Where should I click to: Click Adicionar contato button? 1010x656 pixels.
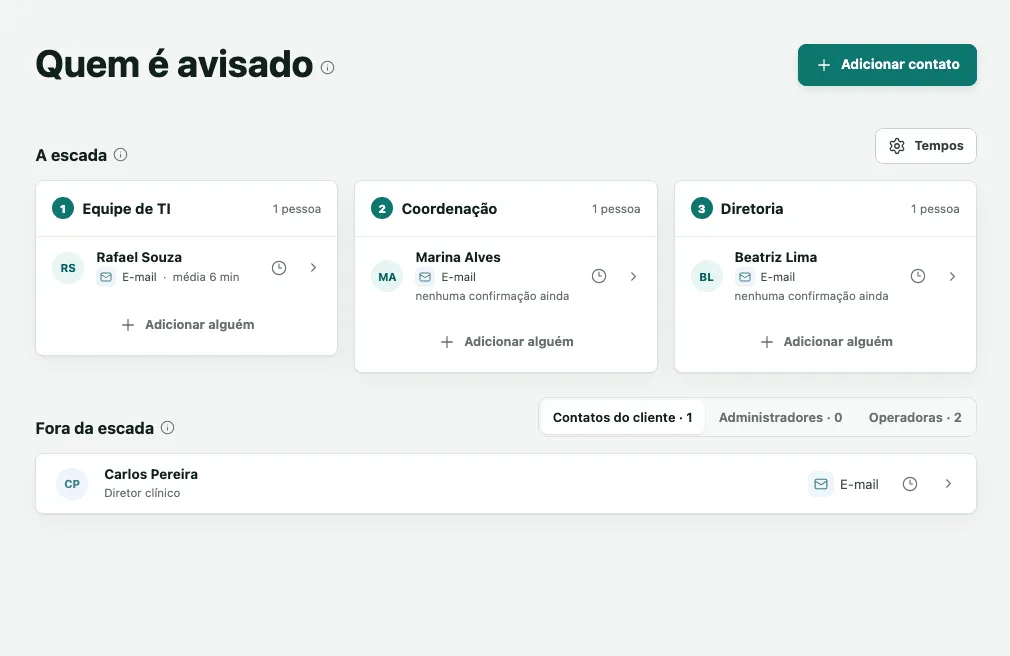[887, 64]
